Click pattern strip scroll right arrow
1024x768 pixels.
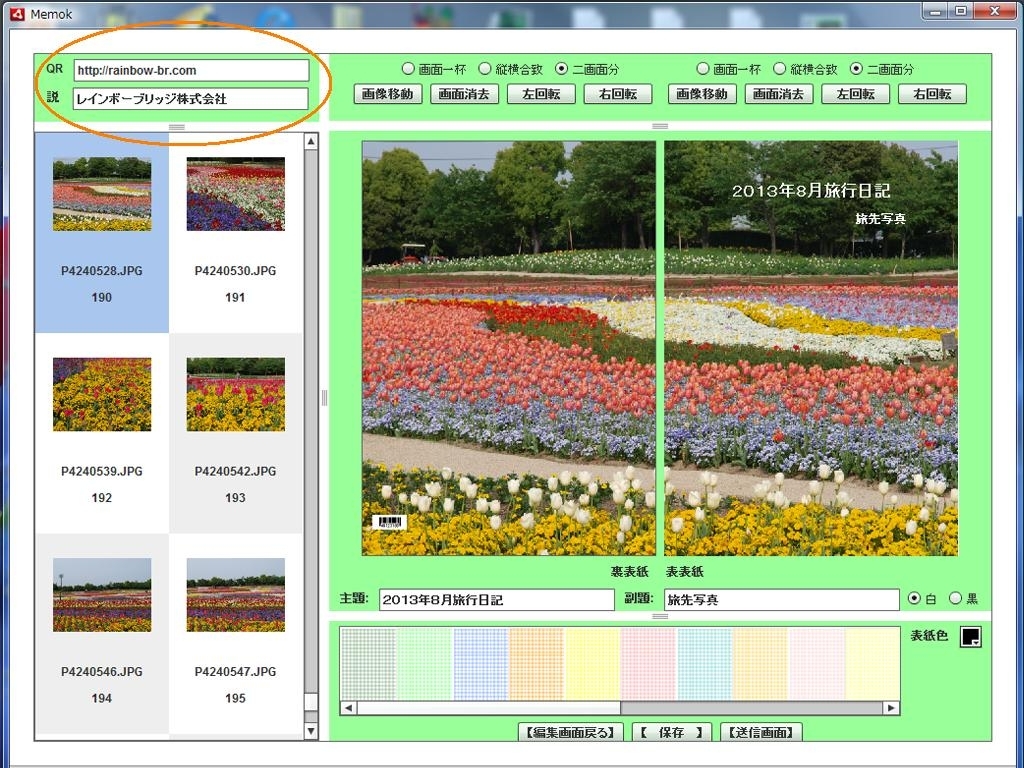[891, 707]
